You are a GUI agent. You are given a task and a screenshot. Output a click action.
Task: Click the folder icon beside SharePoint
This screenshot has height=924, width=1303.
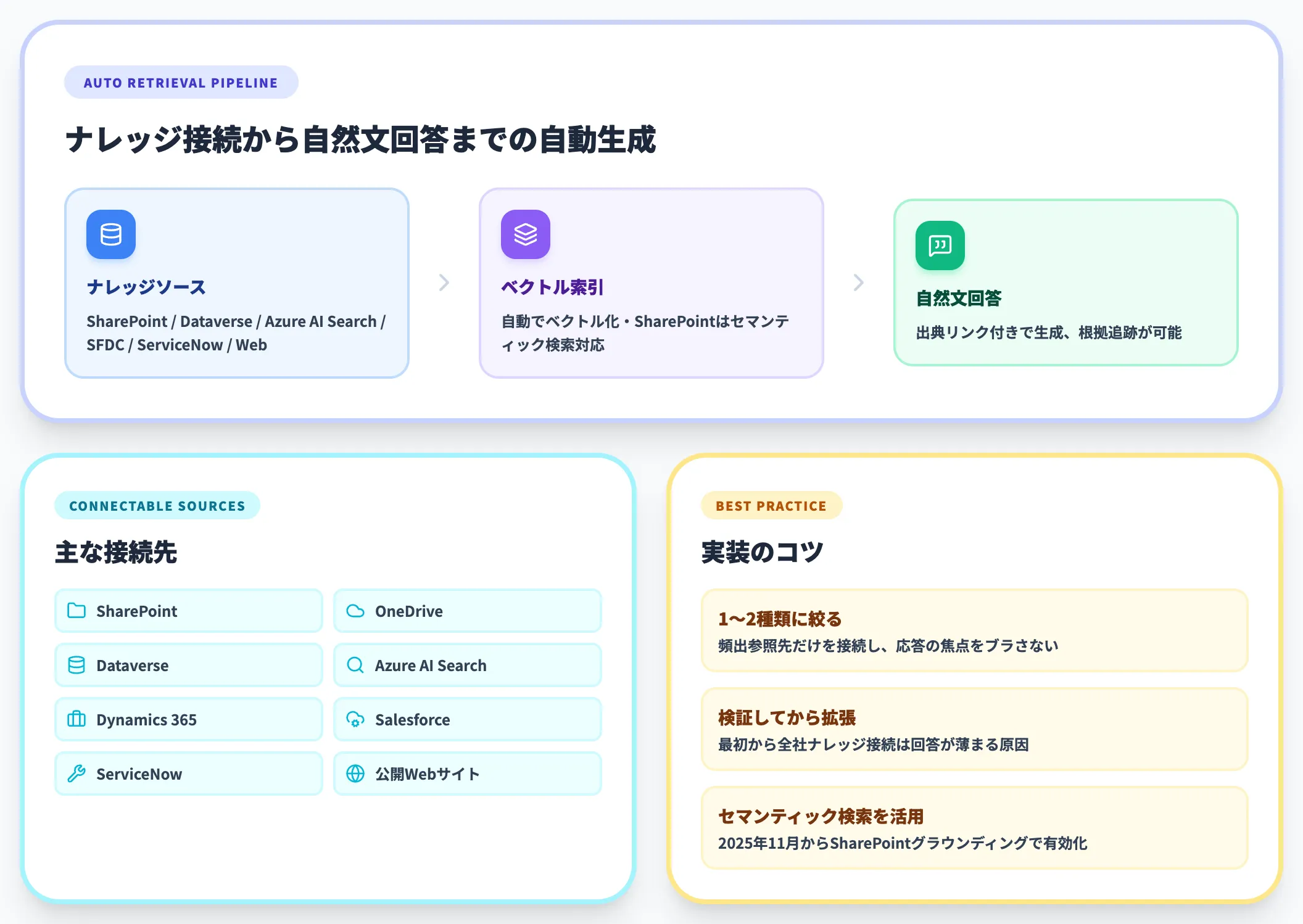coord(77,611)
